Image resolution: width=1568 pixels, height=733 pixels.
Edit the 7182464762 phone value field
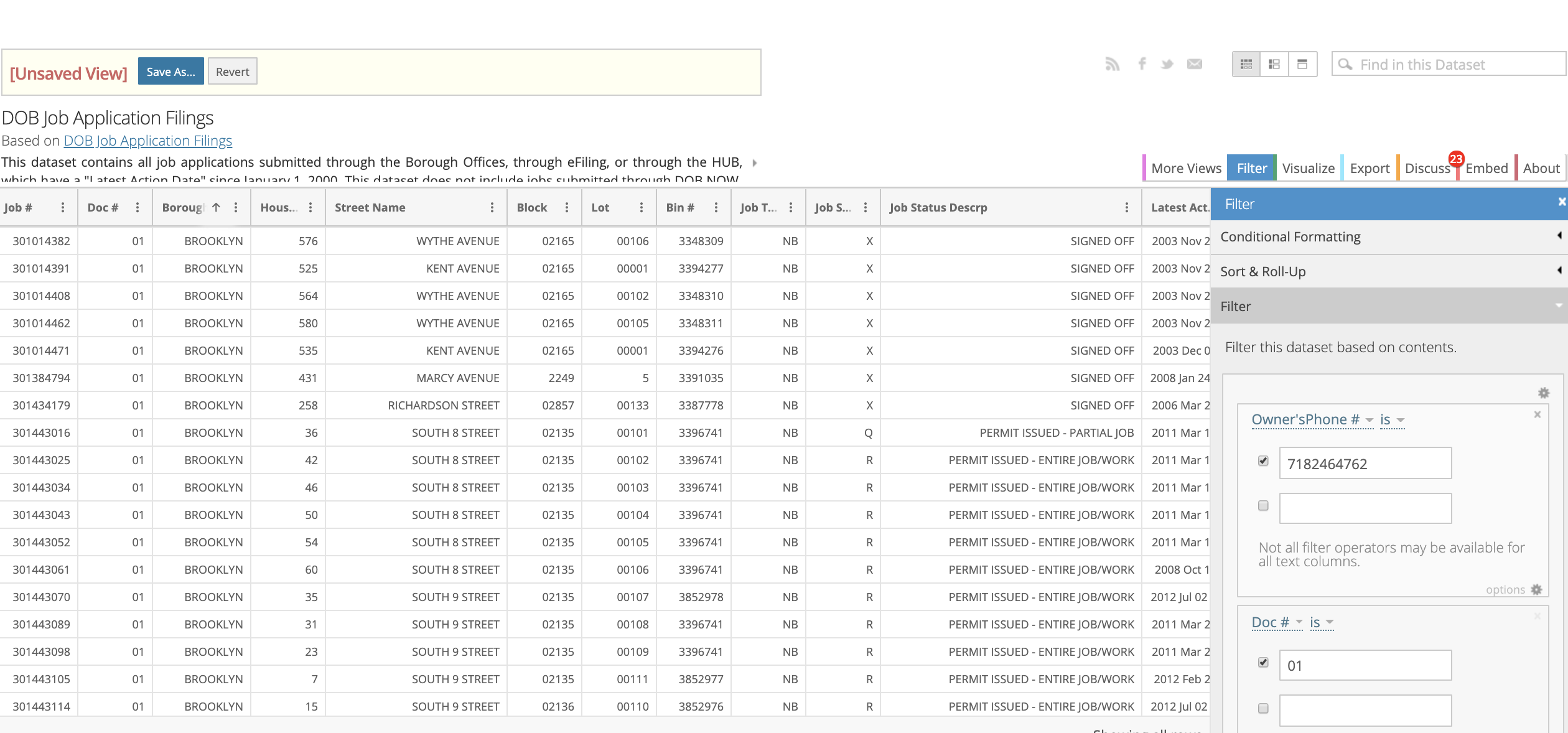click(1365, 464)
